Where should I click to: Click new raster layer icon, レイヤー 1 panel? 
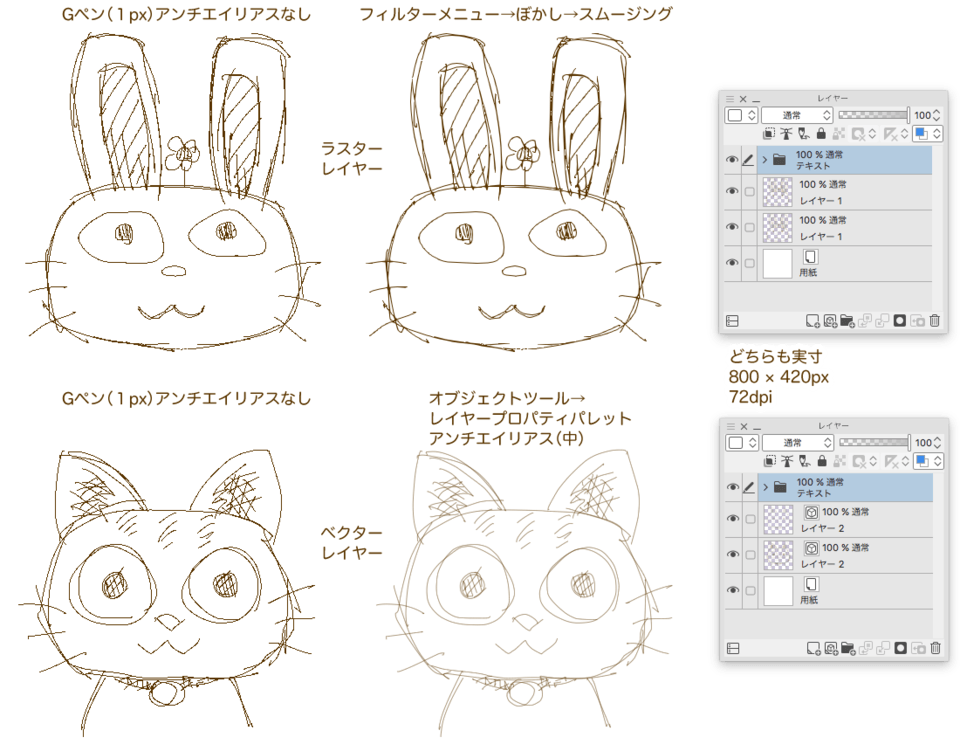pyautogui.click(x=812, y=321)
